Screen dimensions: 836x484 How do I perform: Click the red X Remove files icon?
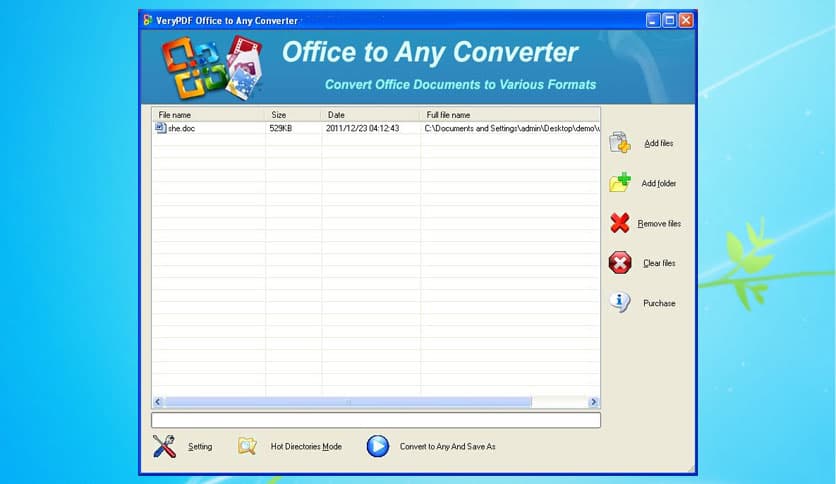coord(620,223)
